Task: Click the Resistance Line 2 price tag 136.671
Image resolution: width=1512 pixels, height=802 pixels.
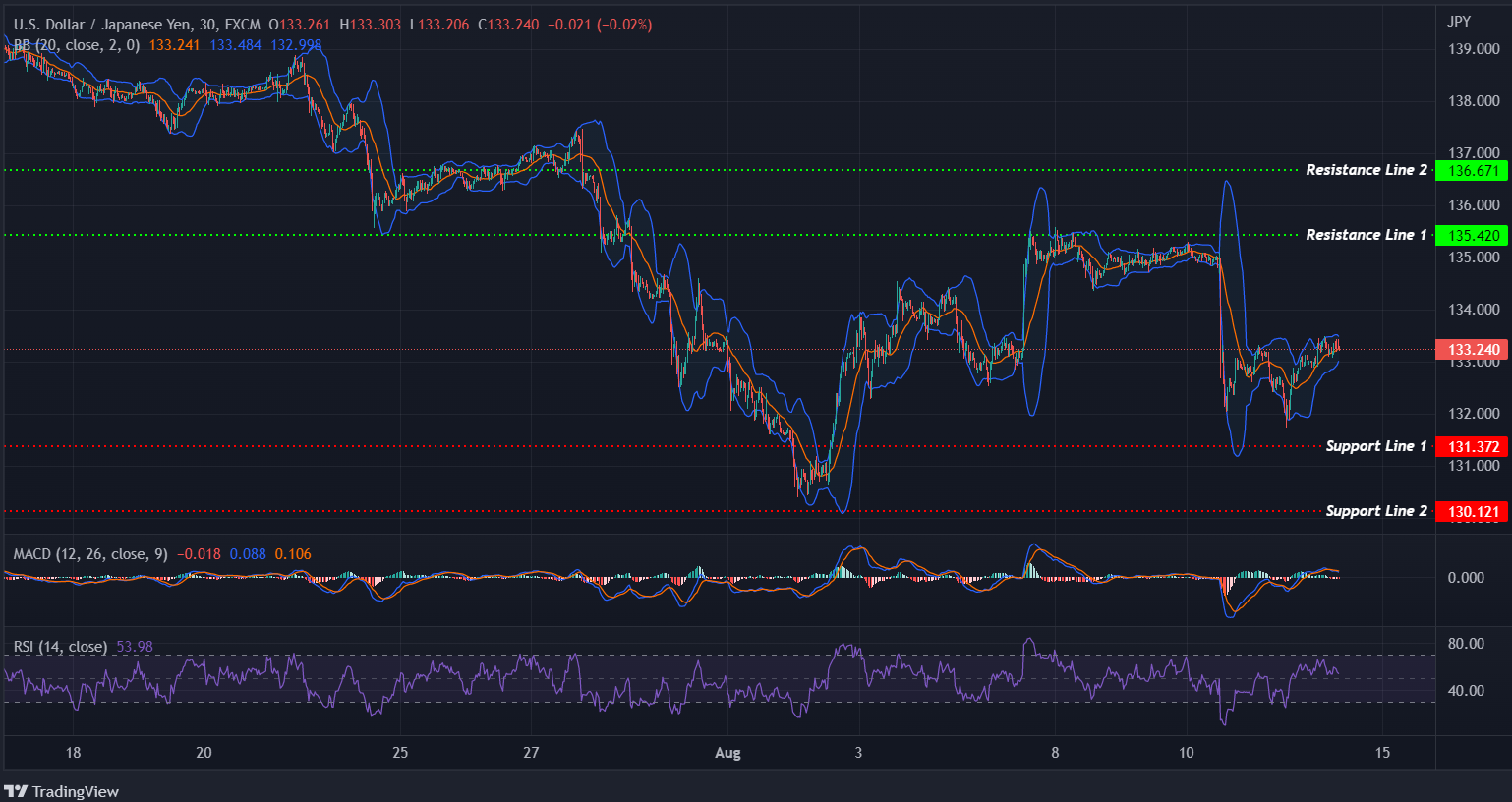Action: [x=1475, y=170]
